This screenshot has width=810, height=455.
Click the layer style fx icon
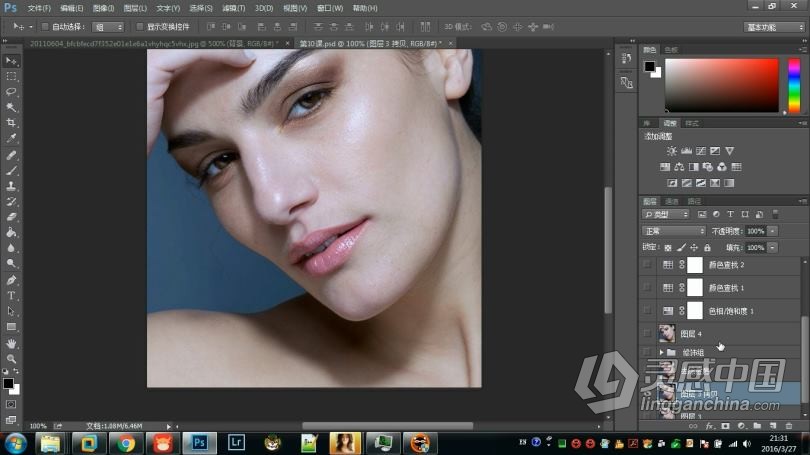click(710, 426)
